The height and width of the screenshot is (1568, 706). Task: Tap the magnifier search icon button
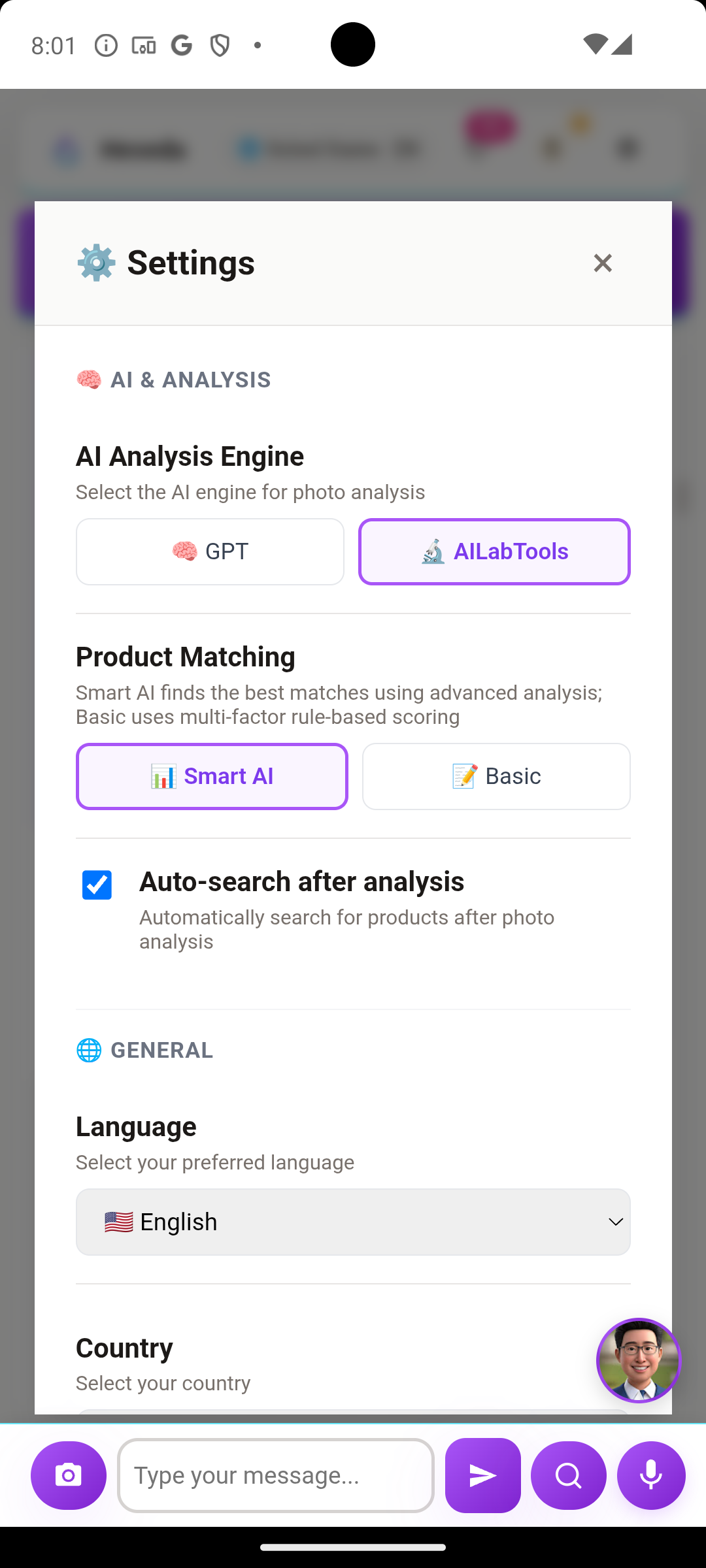pyautogui.click(x=568, y=1475)
